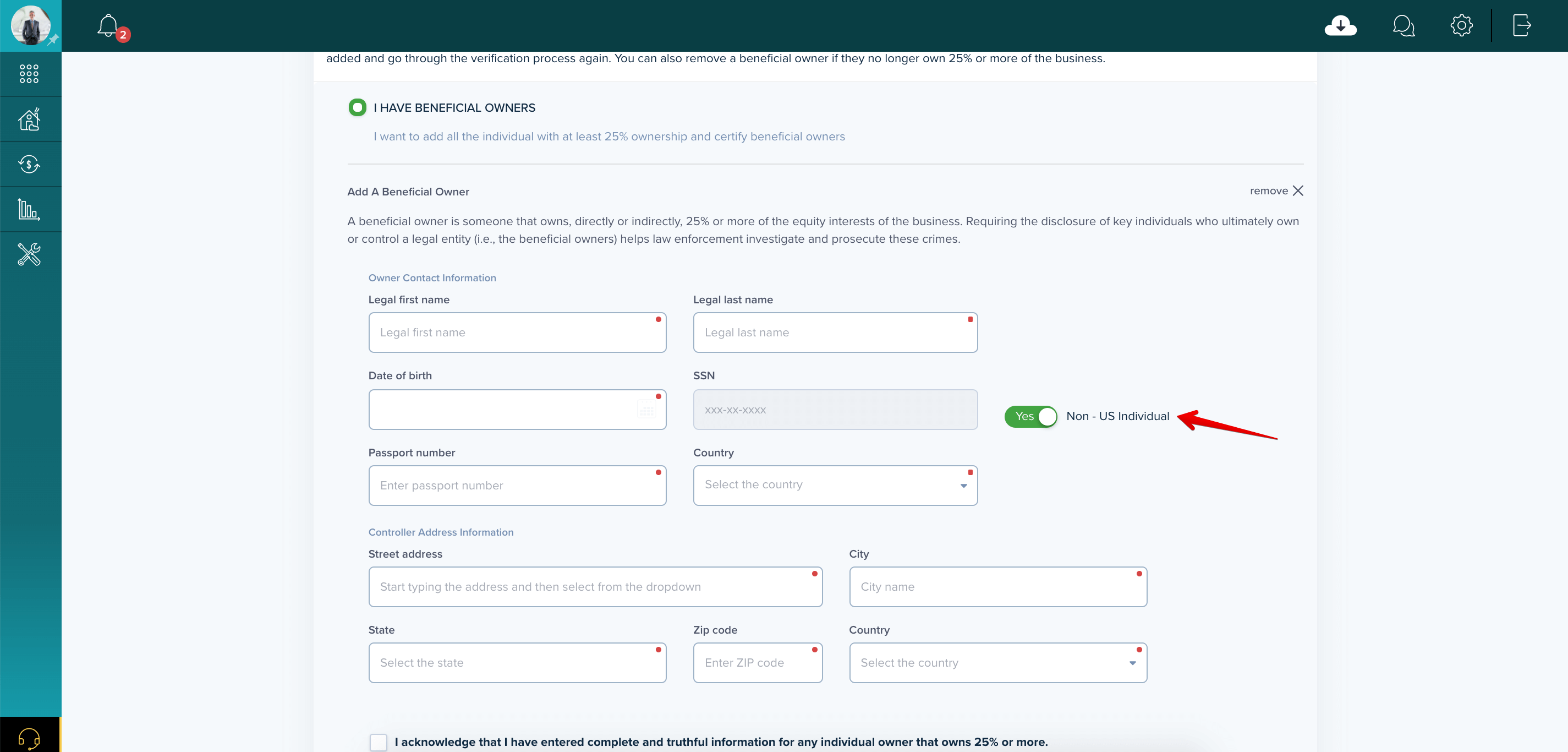This screenshot has height=752, width=1568.
Task: Open the date of birth calendar icon
Action: 646,409
